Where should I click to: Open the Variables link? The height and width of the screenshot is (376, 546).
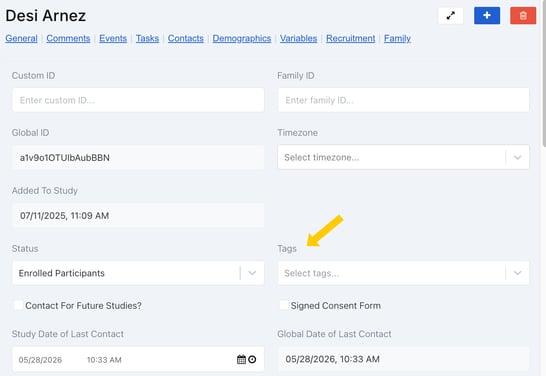[298, 38]
